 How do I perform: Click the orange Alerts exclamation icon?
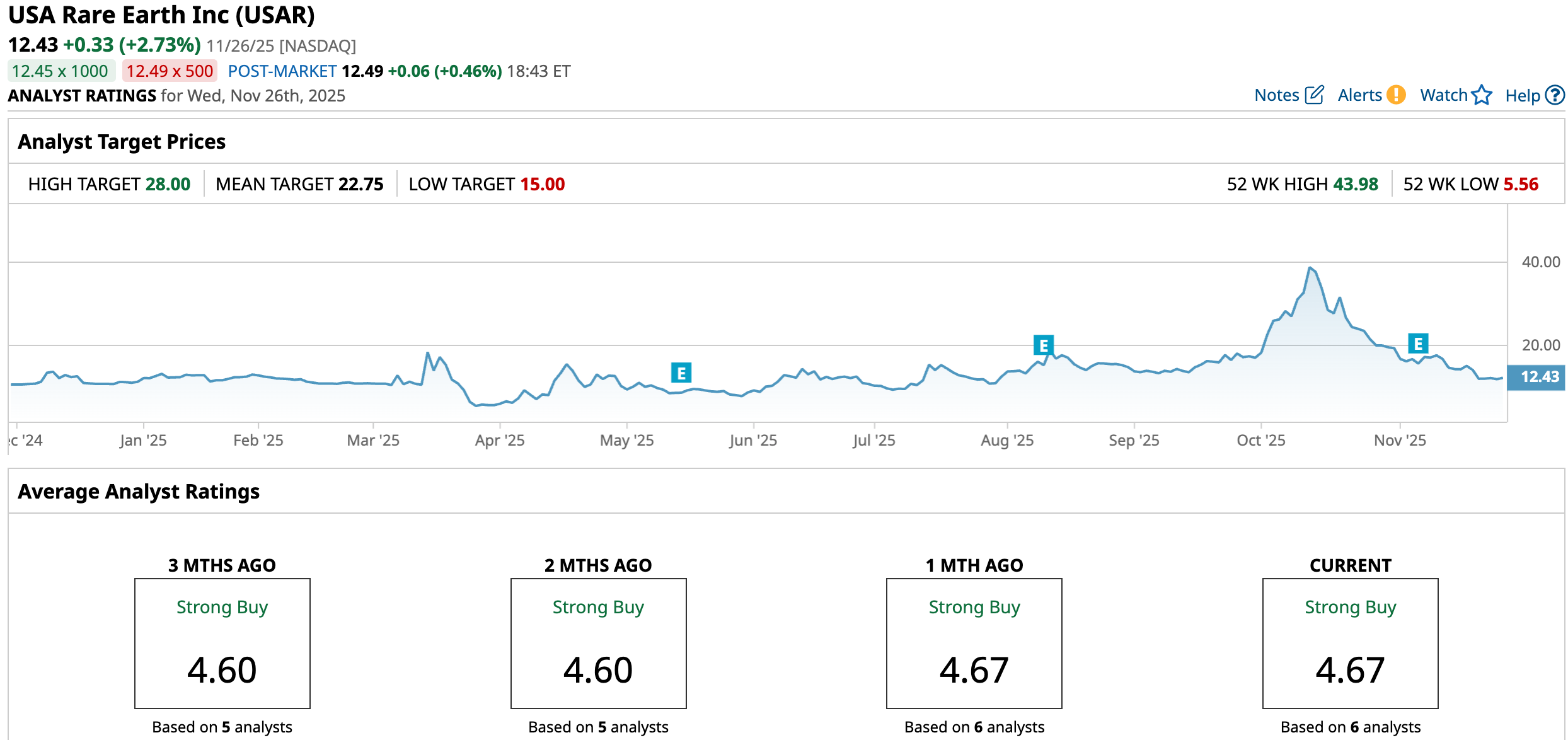(1397, 95)
